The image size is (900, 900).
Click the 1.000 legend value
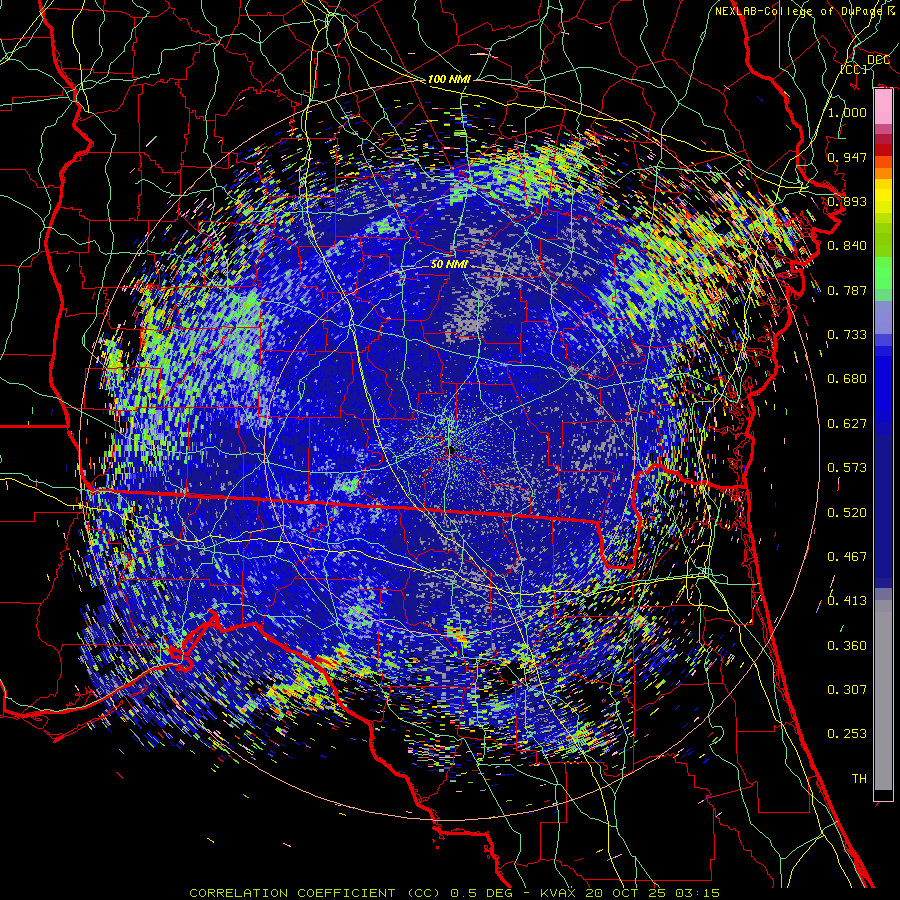click(x=847, y=112)
